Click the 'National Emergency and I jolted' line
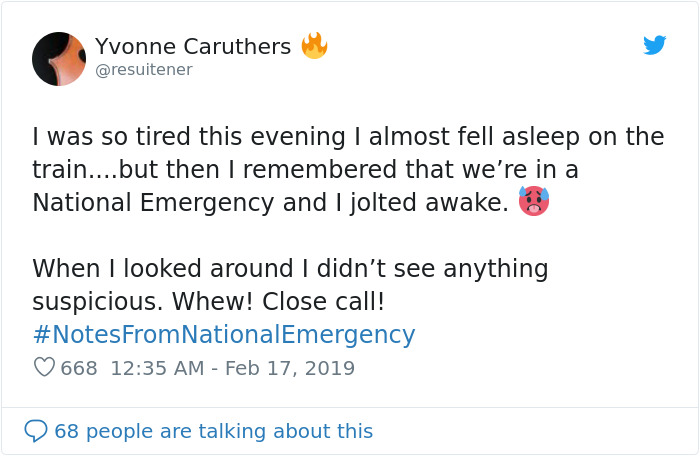The image size is (700, 456). pyautogui.click(x=270, y=202)
